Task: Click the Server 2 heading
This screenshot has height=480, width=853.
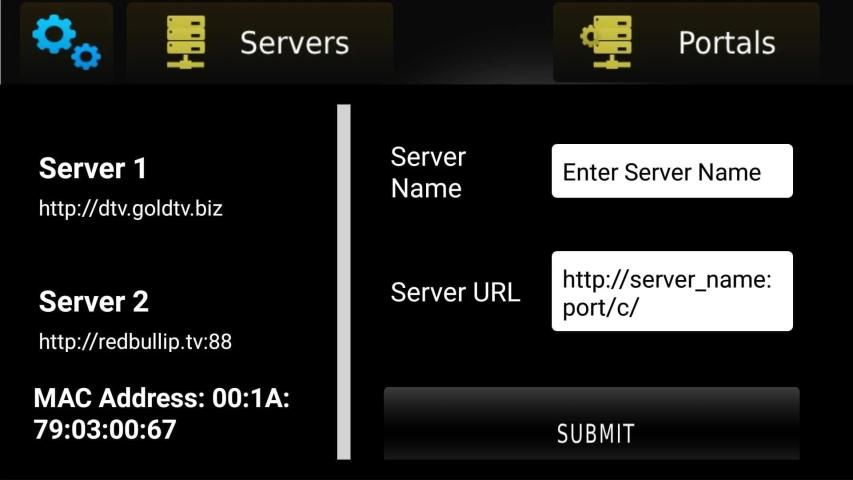Action: [94, 301]
